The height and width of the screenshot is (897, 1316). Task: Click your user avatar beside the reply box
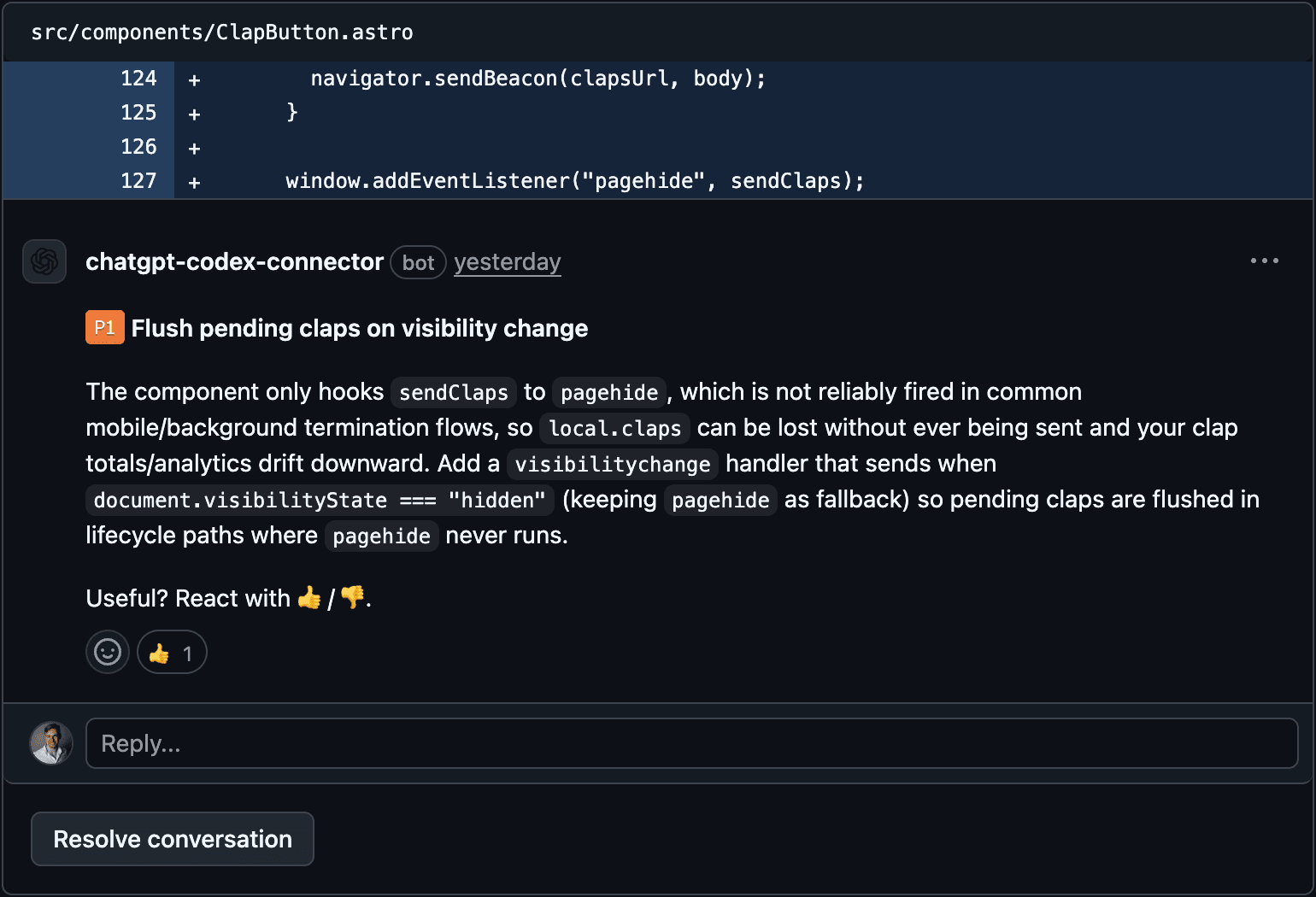[x=51, y=743]
